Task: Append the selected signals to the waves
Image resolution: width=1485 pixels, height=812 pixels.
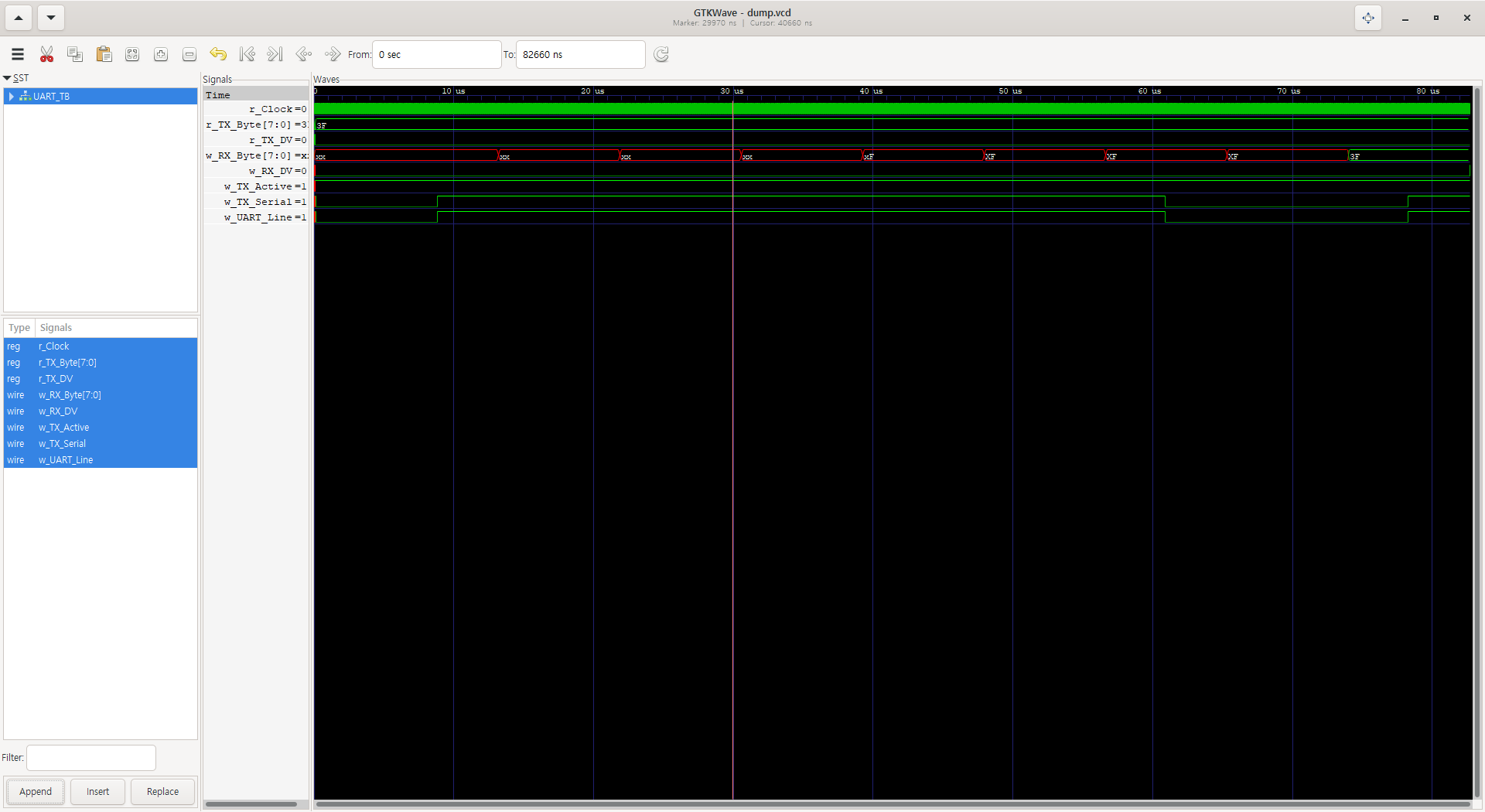Action: click(35, 791)
